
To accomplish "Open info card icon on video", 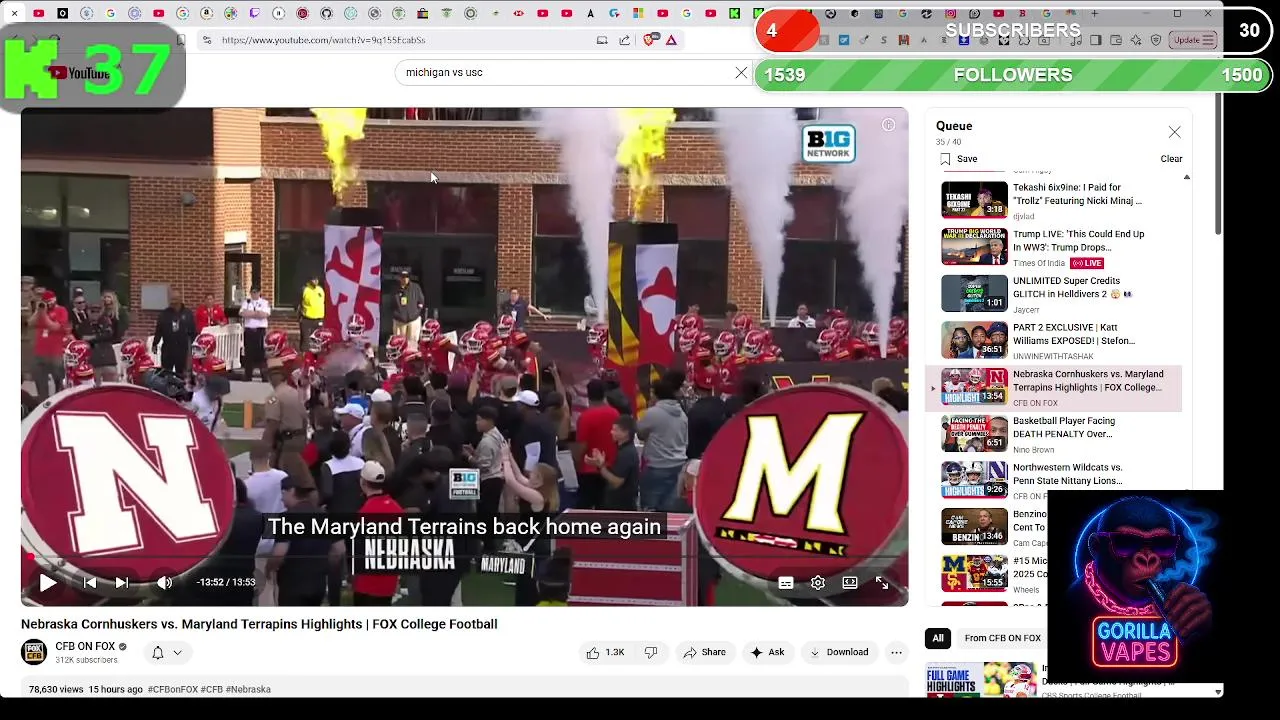I will point(888,125).
